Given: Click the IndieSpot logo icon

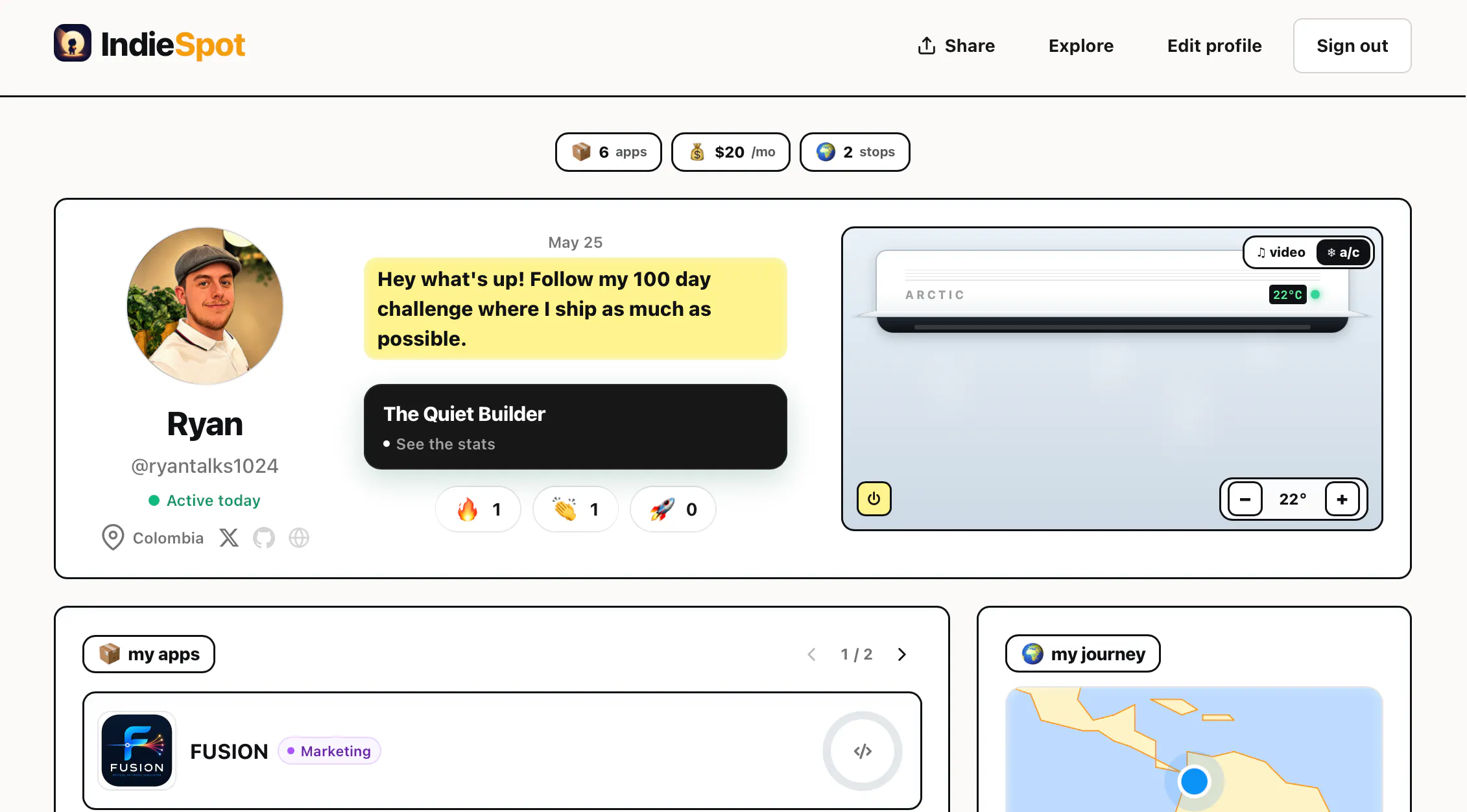Looking at the screenshot, I should coord(73,43).
